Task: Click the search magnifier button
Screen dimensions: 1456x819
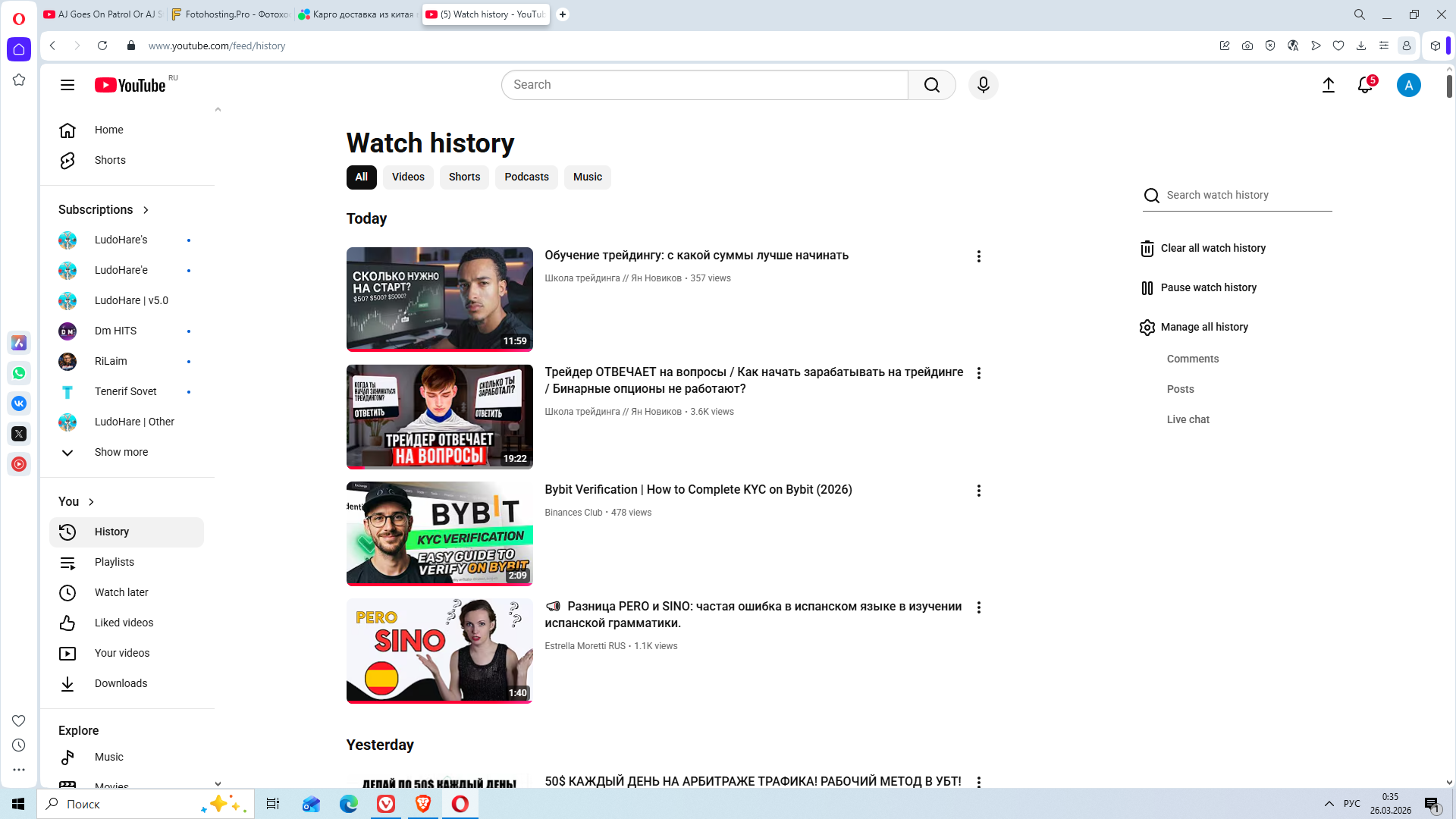Action: [x=931, y=85]
